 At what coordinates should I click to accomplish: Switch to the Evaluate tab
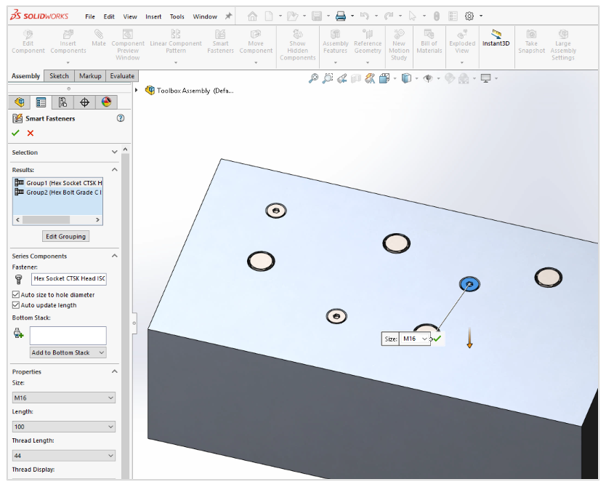122,76
